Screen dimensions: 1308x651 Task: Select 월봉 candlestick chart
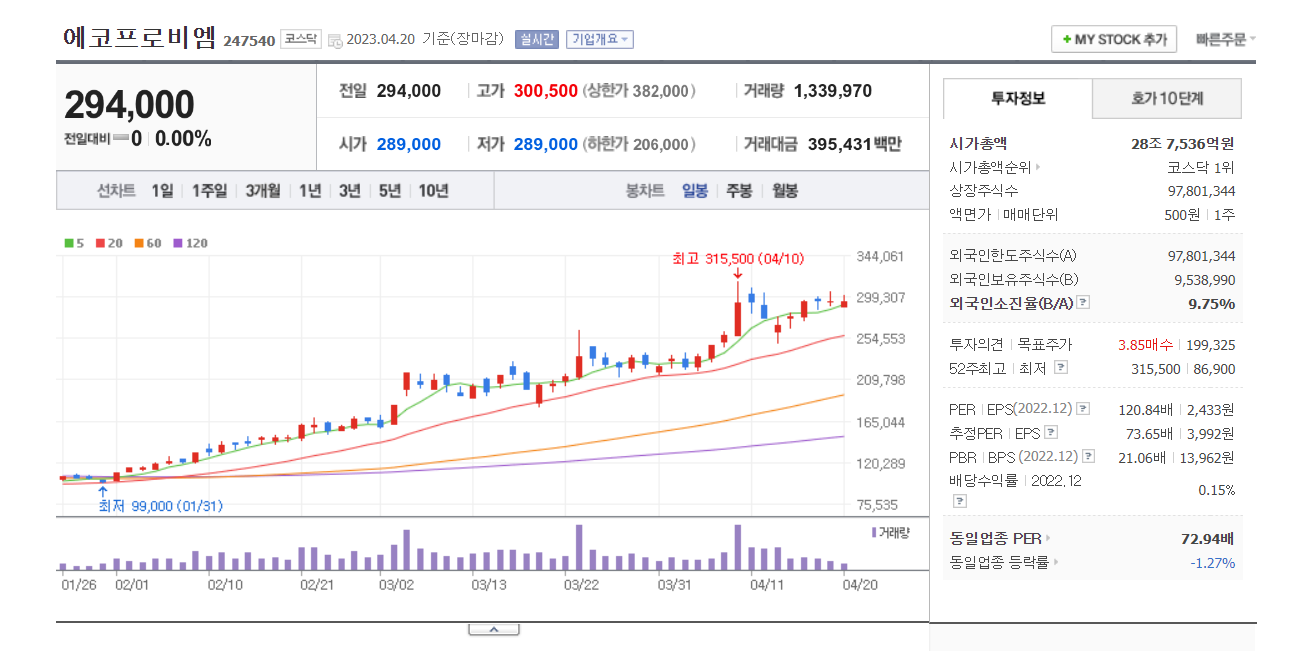tap(785, 191)
